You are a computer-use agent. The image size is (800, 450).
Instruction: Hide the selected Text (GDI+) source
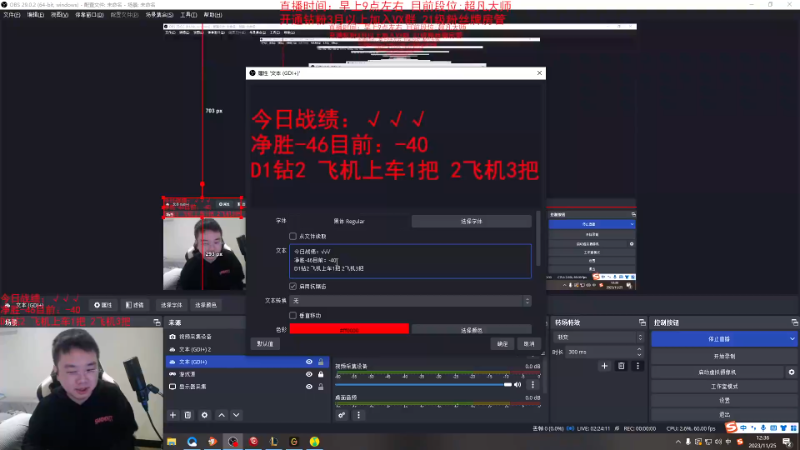[x=309, y=362]
